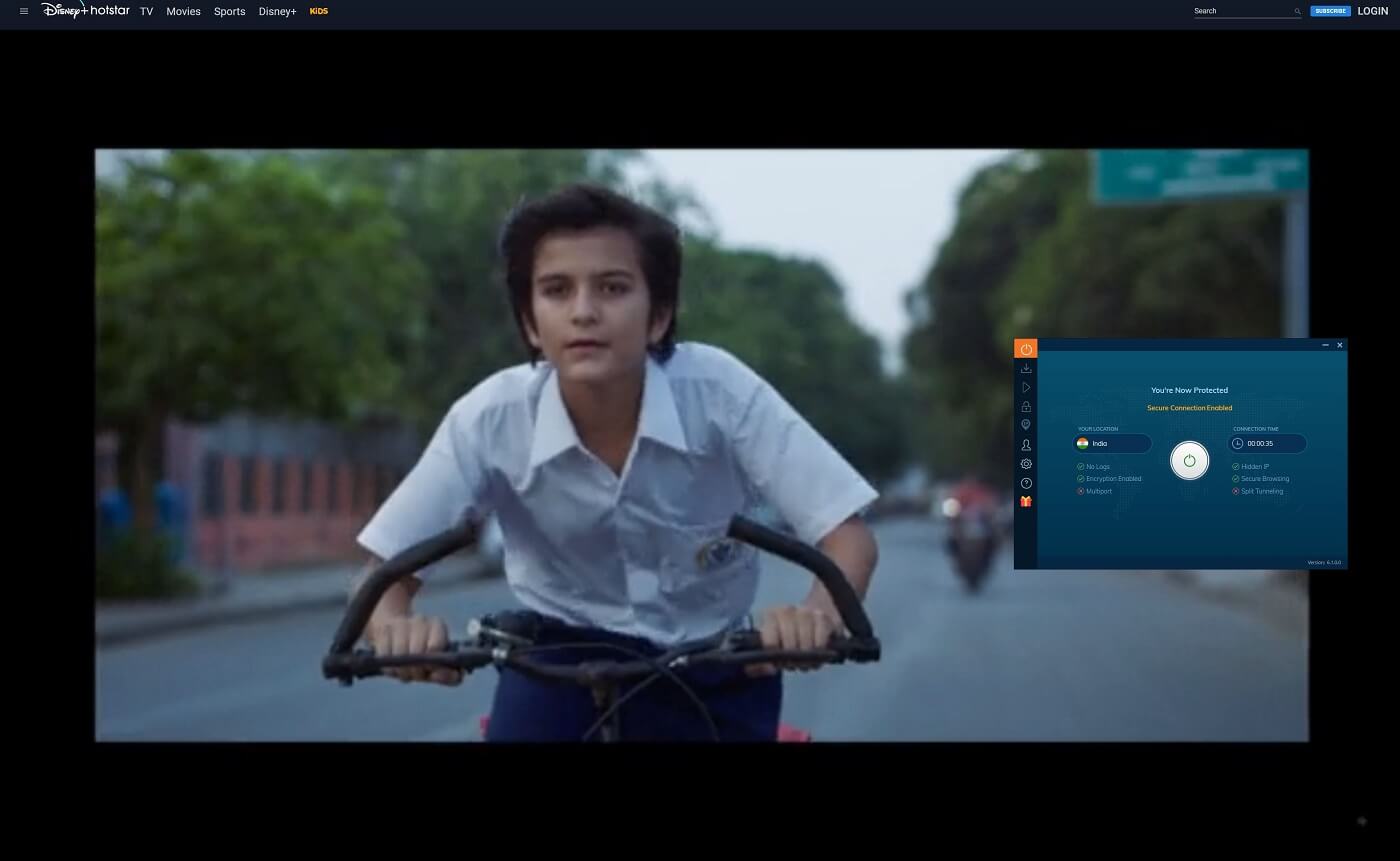Click the Secure Connection Enabled text
Image resolution: width=1400 pixels, height=861 pixels.
(x=1189, y=408)
